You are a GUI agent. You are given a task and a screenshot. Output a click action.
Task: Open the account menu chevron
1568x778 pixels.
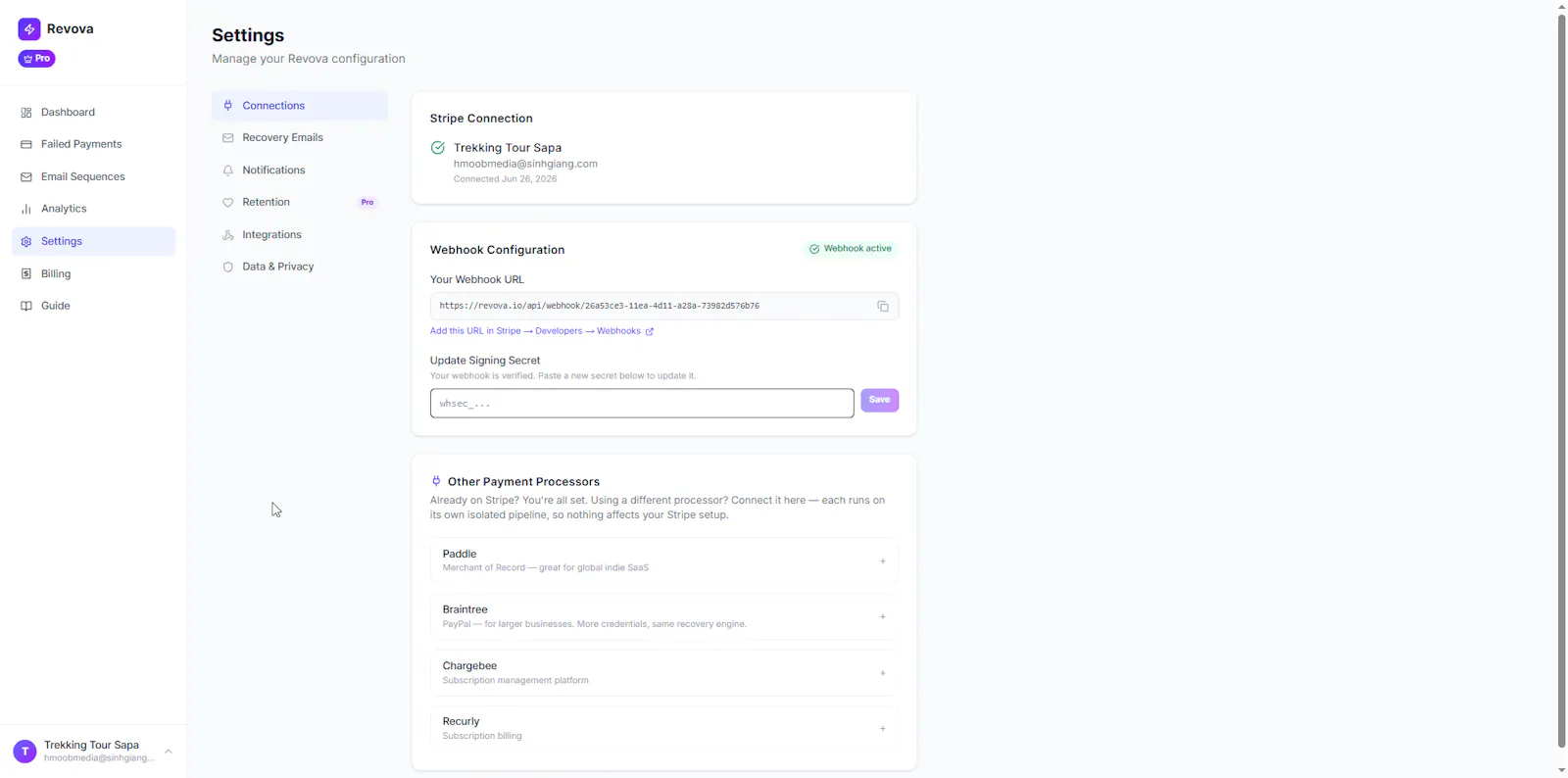point(169,752)
